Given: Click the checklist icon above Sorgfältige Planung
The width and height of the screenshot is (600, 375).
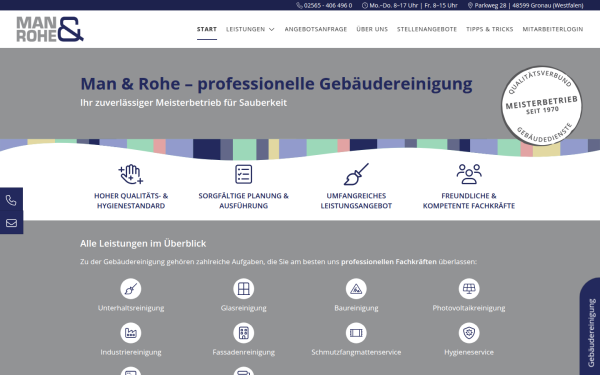Looking at the screenshot, I should (x=243, y=174).
